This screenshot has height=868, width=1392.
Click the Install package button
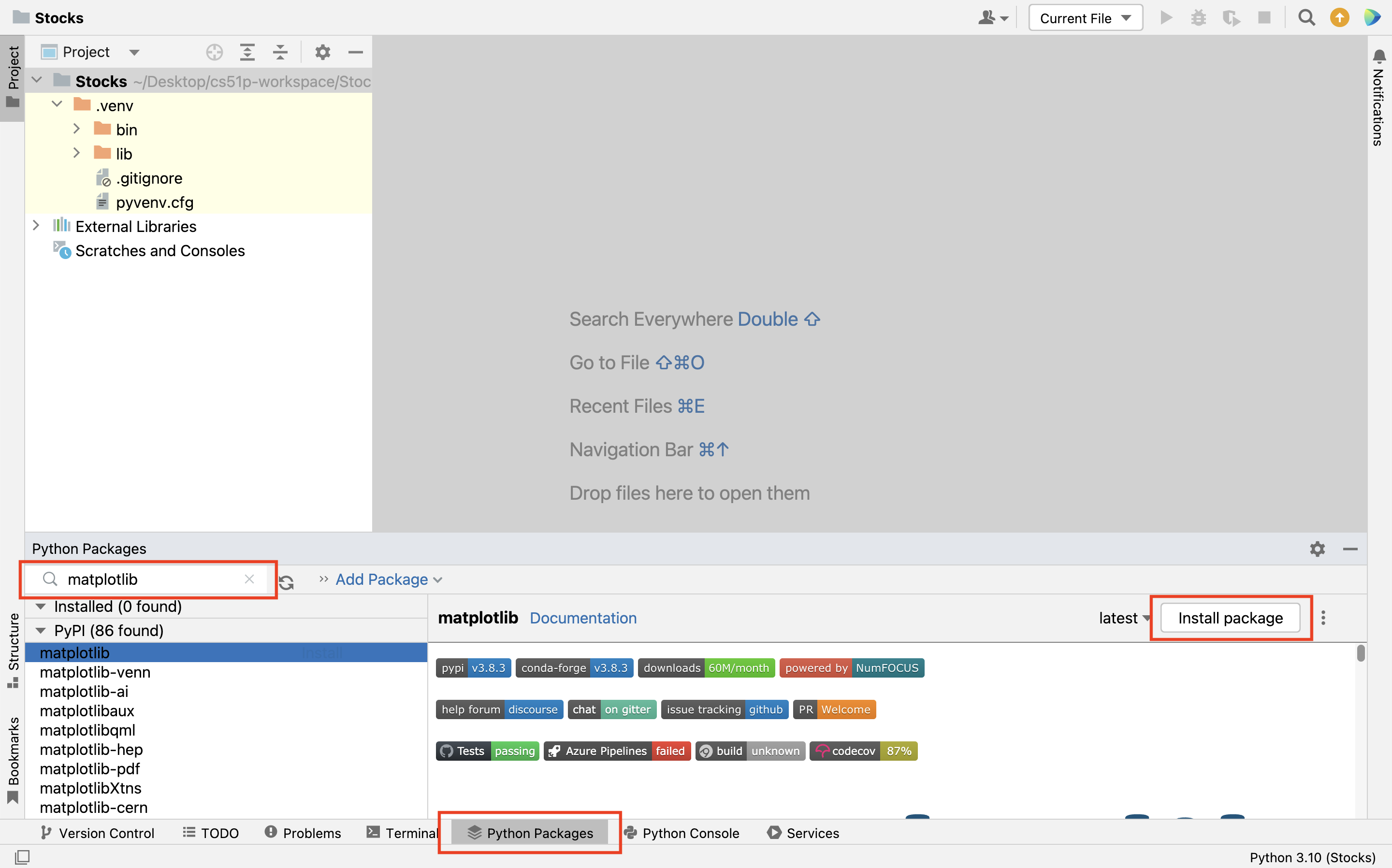pos(1230,618)
